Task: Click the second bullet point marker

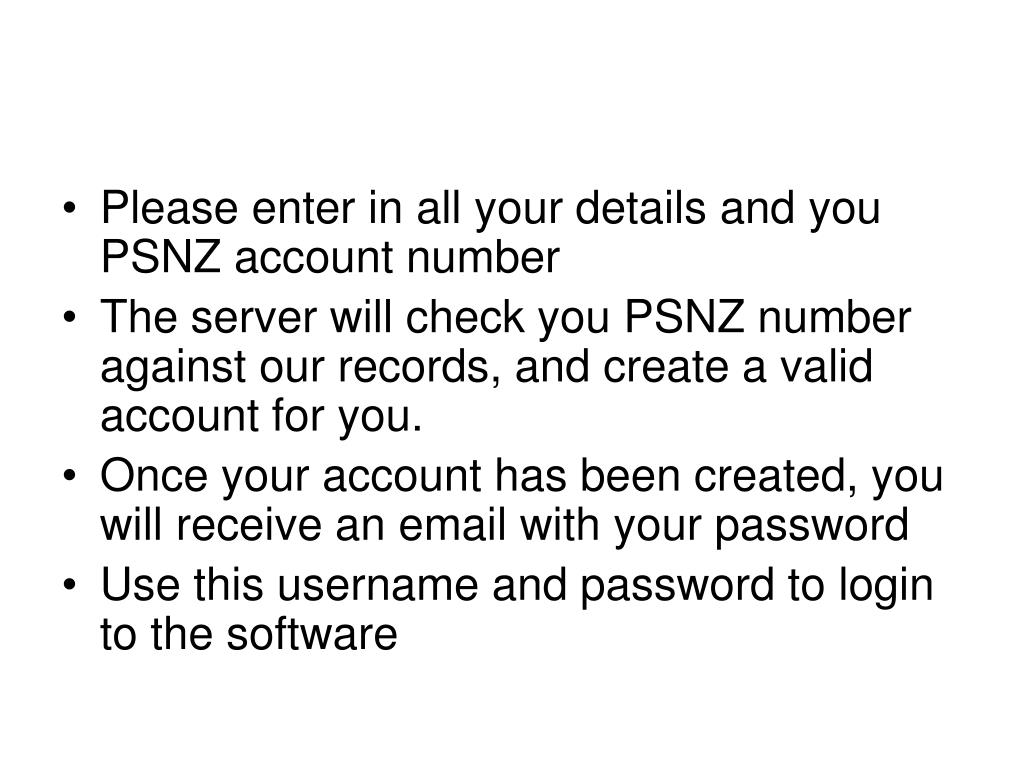Action: [x=70, y=319]
